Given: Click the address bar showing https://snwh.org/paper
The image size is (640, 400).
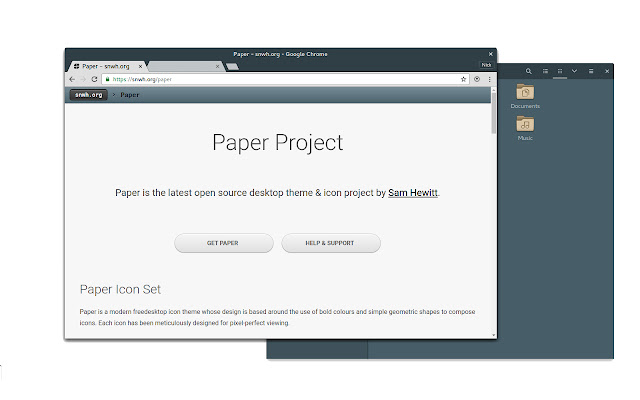Looking at the screenshot, I should pyautogui.click(x=286, y=79).
